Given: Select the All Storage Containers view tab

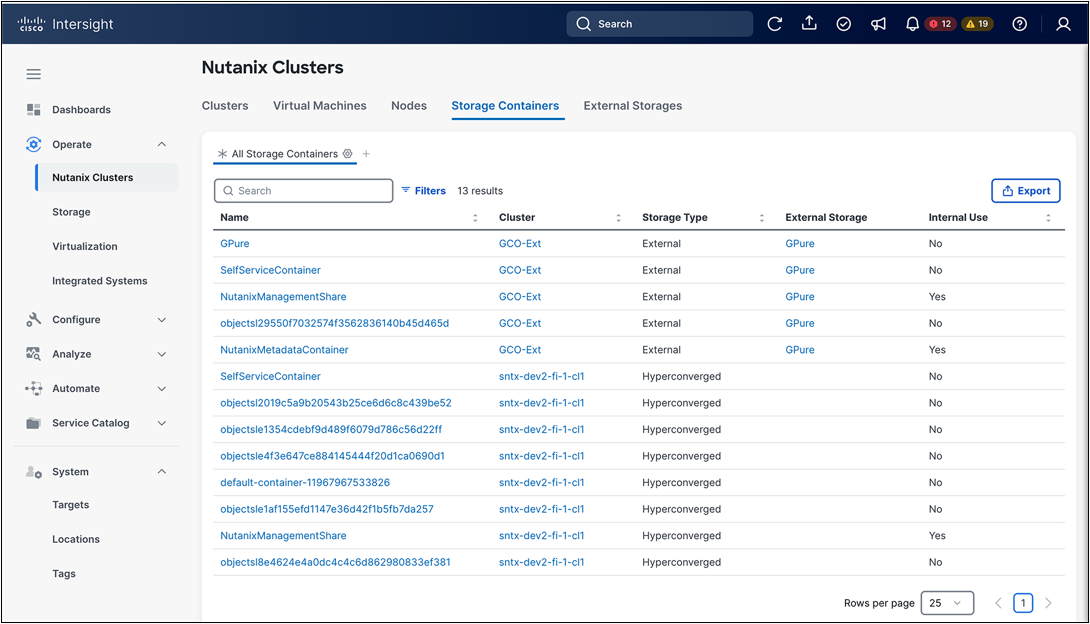Looking at the screenshot, I should [x=284, y=154].
